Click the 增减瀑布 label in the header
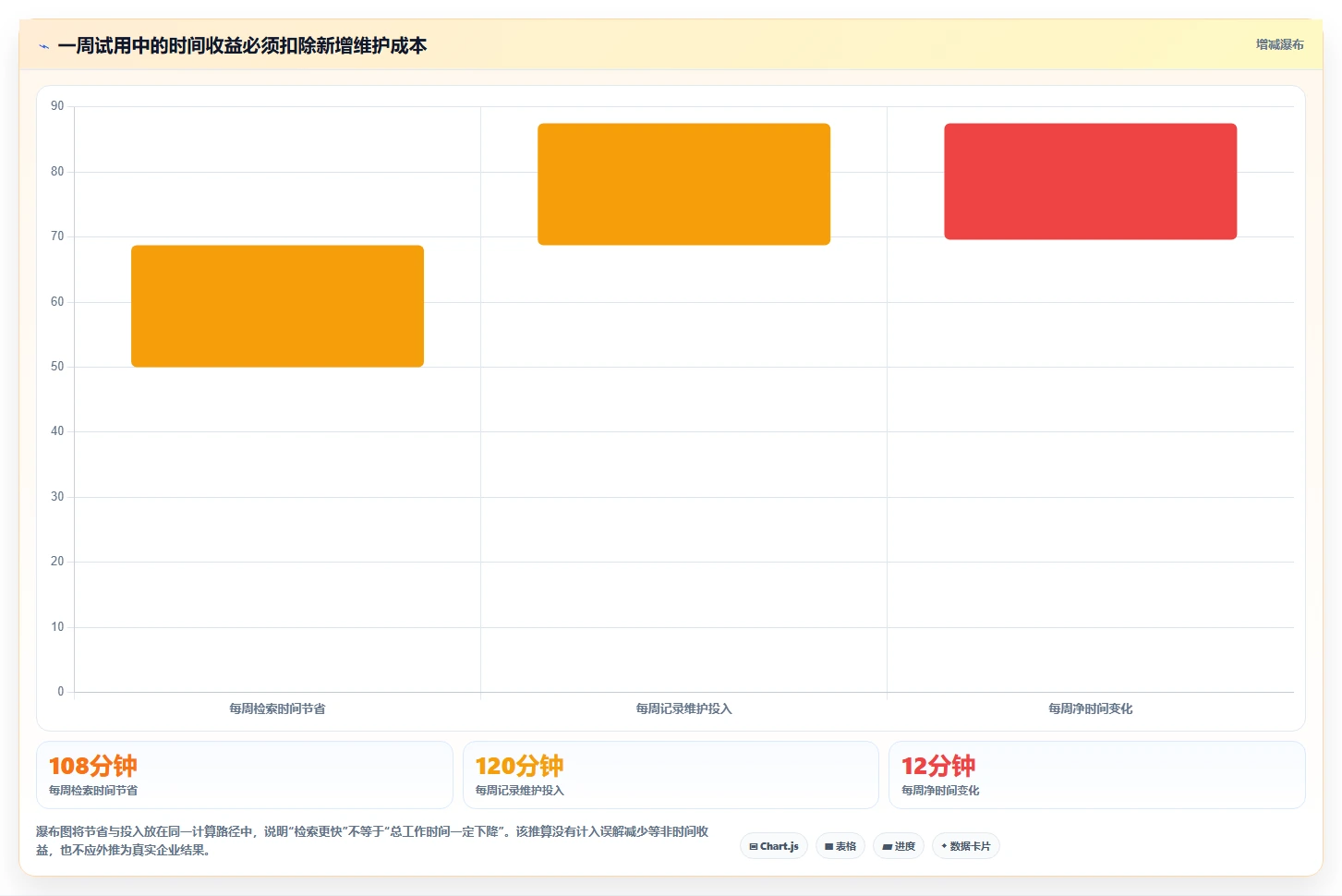The width and height of the screenshot is (1342, 896). pos(1279,44)
